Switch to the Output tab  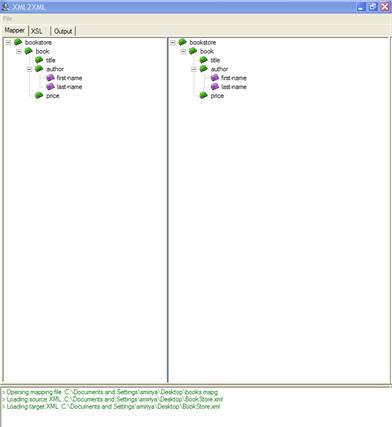[63, 31]
